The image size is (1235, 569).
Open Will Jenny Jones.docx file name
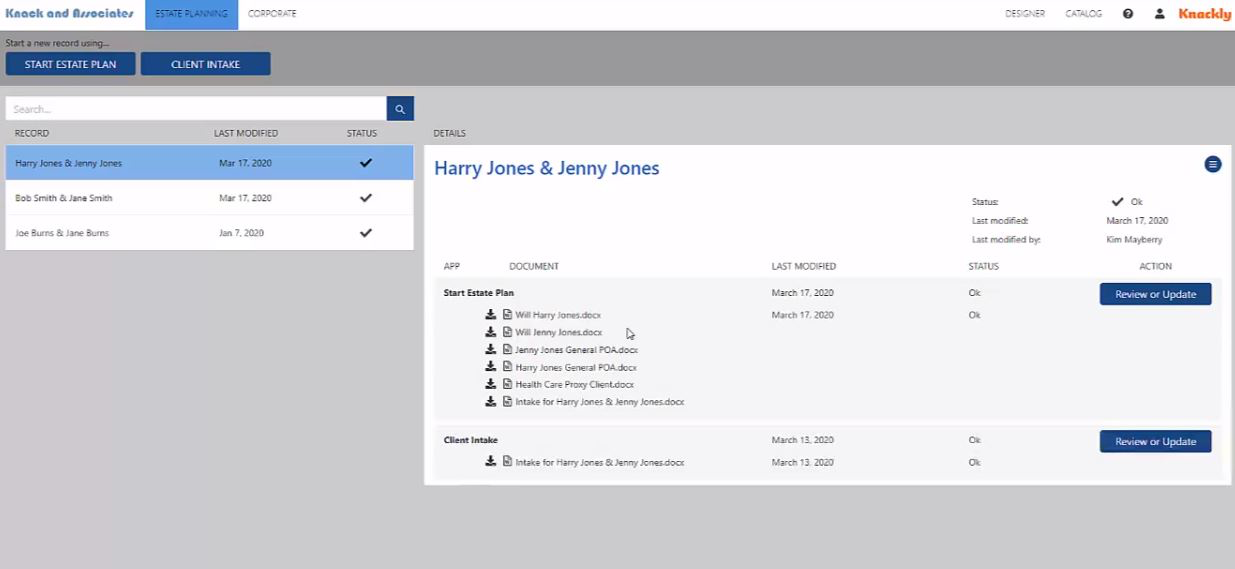(x=559, y=332)
